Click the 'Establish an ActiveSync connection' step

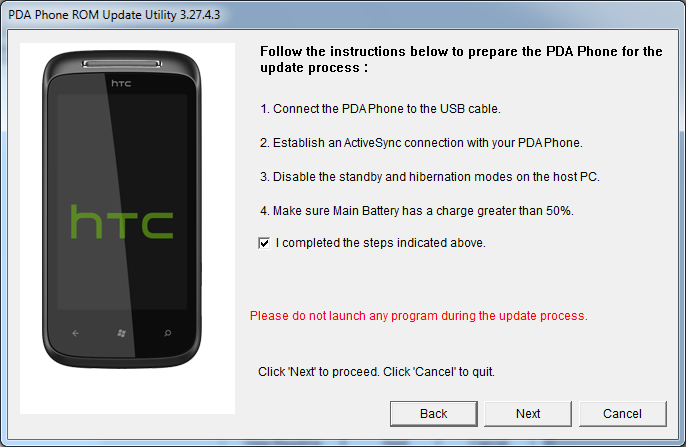(x=421, y=143)
